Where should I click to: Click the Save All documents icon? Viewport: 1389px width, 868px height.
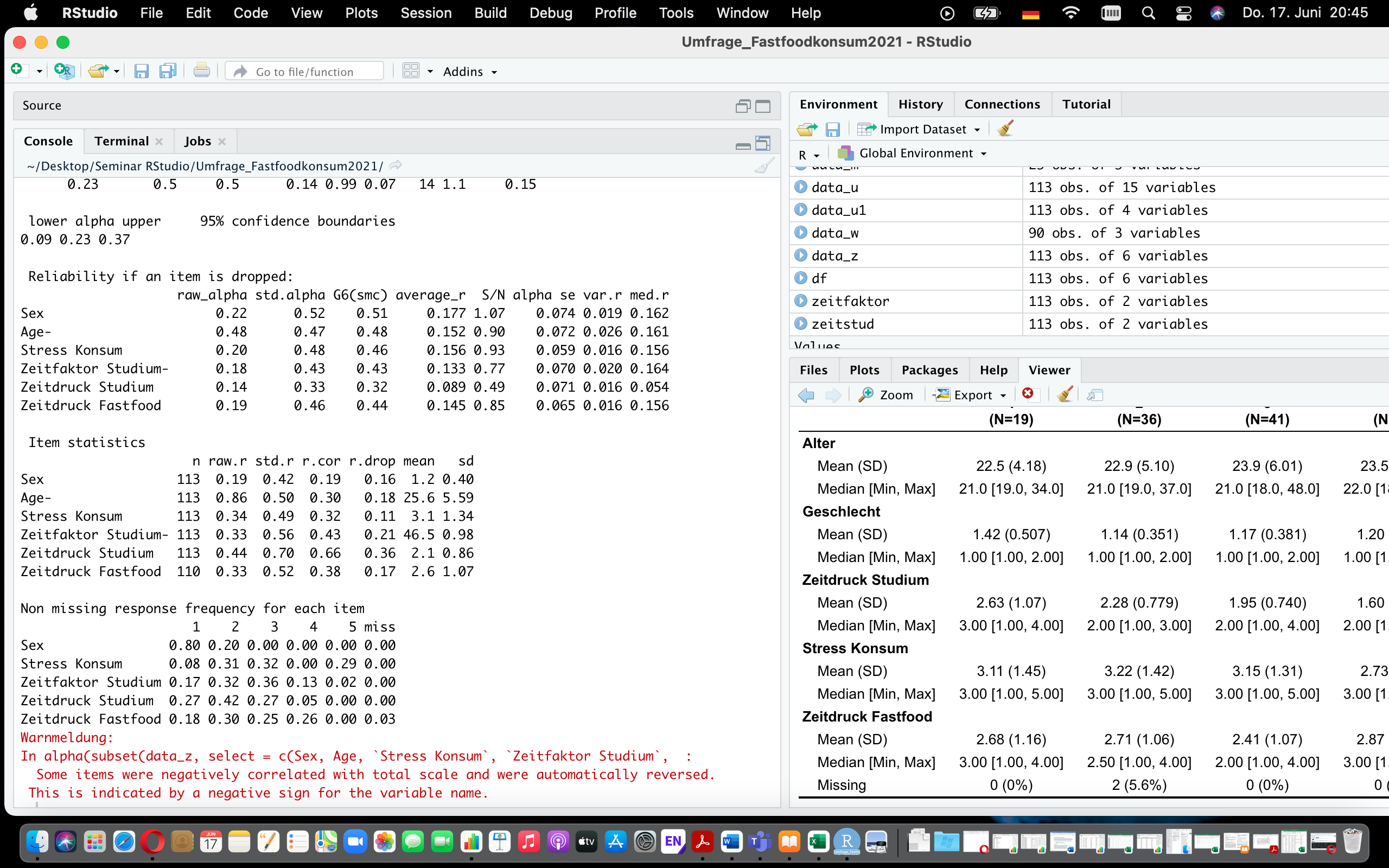[168, 71]
